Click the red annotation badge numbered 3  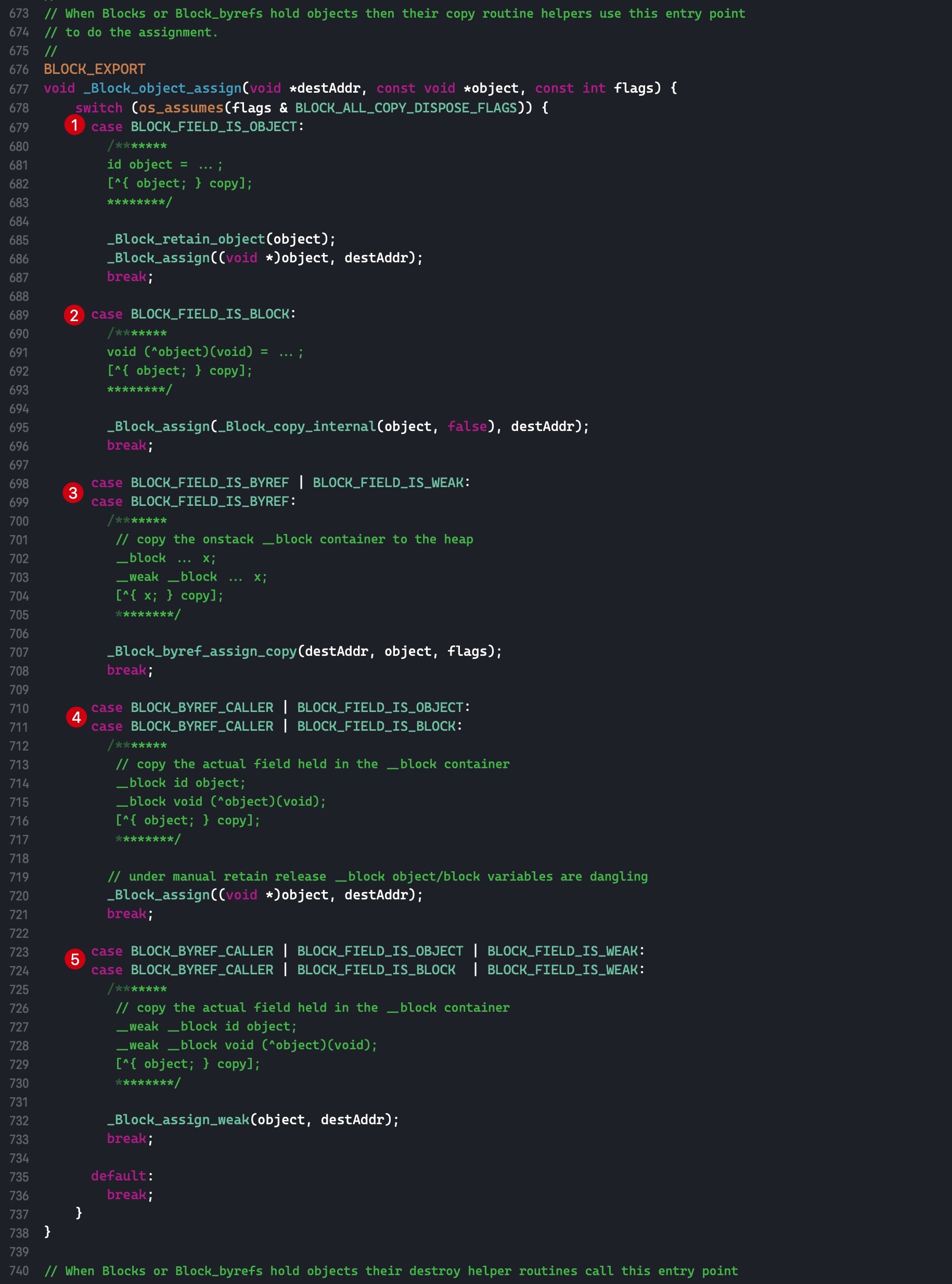click(73, 492)
